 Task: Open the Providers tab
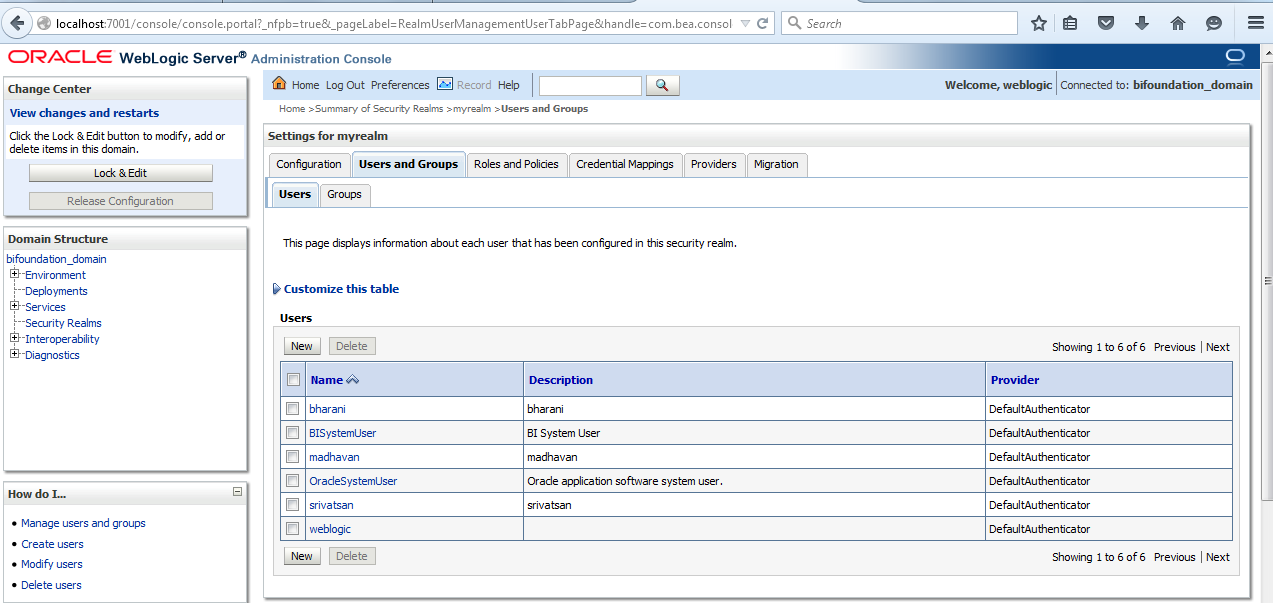point(714,165)
